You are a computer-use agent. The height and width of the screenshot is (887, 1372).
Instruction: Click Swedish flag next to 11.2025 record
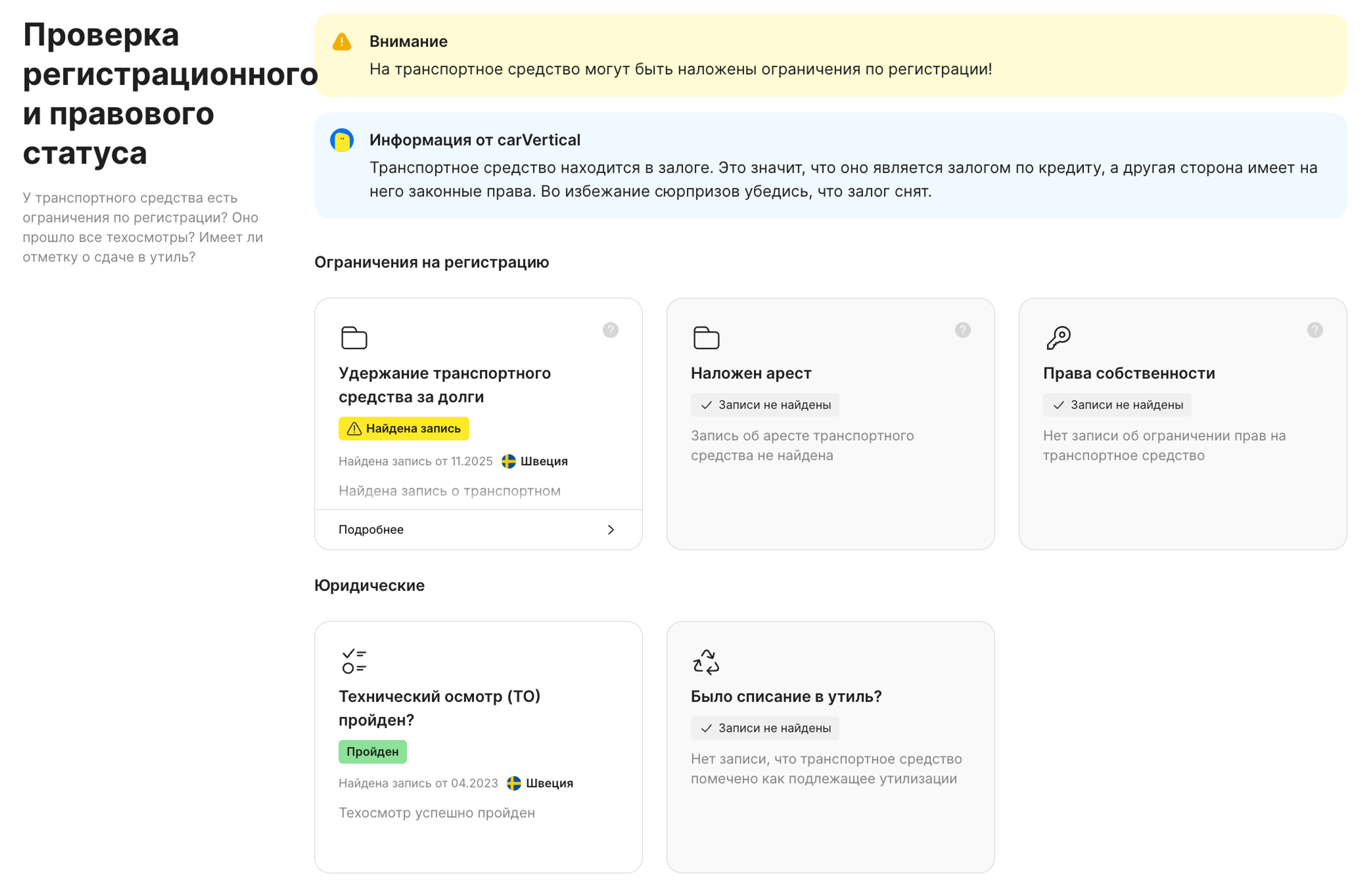pyautogui.click(x=508, y=461)
